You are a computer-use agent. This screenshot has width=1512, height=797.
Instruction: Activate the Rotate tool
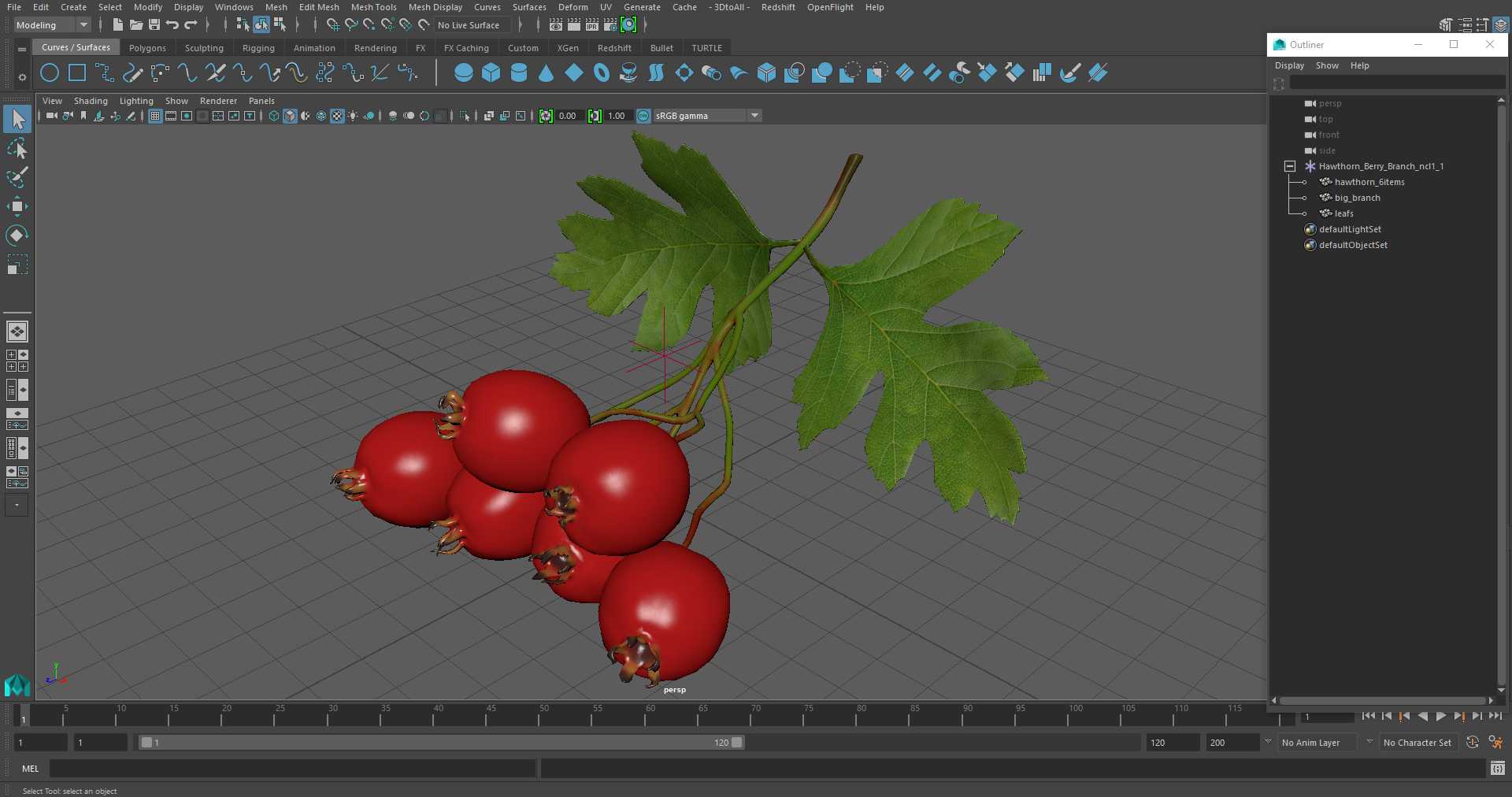[17, 235]
